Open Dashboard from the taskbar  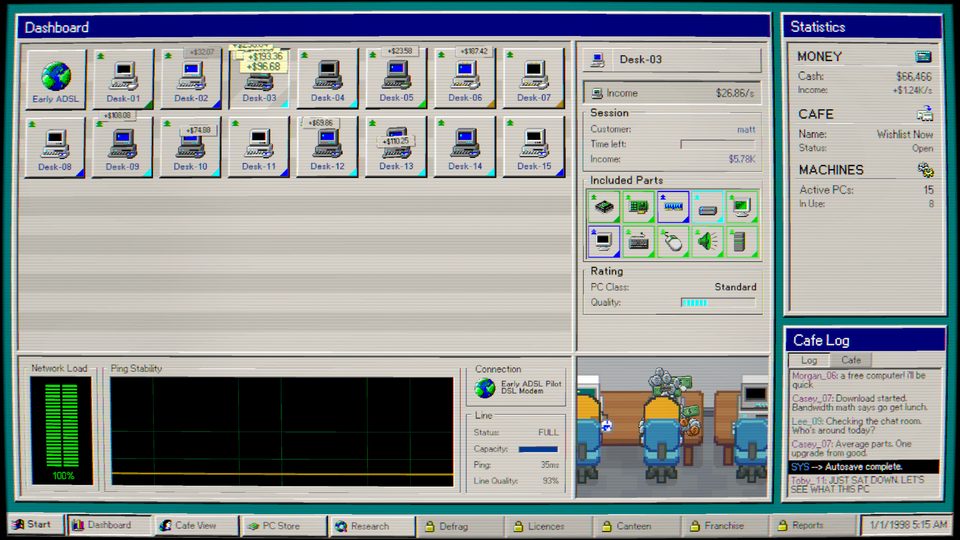pos(109,525)
